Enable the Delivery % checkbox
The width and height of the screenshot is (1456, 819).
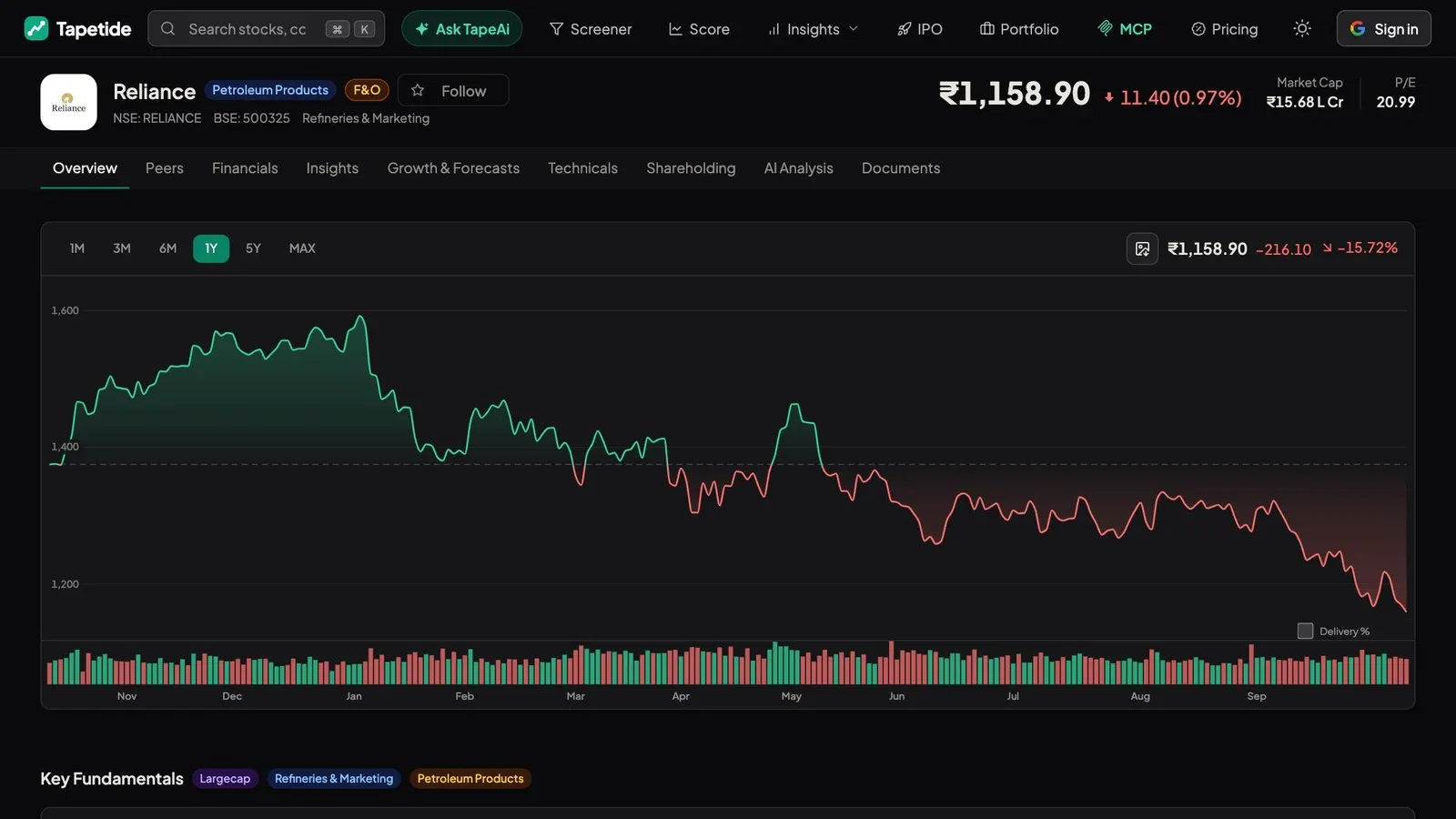1305,631
